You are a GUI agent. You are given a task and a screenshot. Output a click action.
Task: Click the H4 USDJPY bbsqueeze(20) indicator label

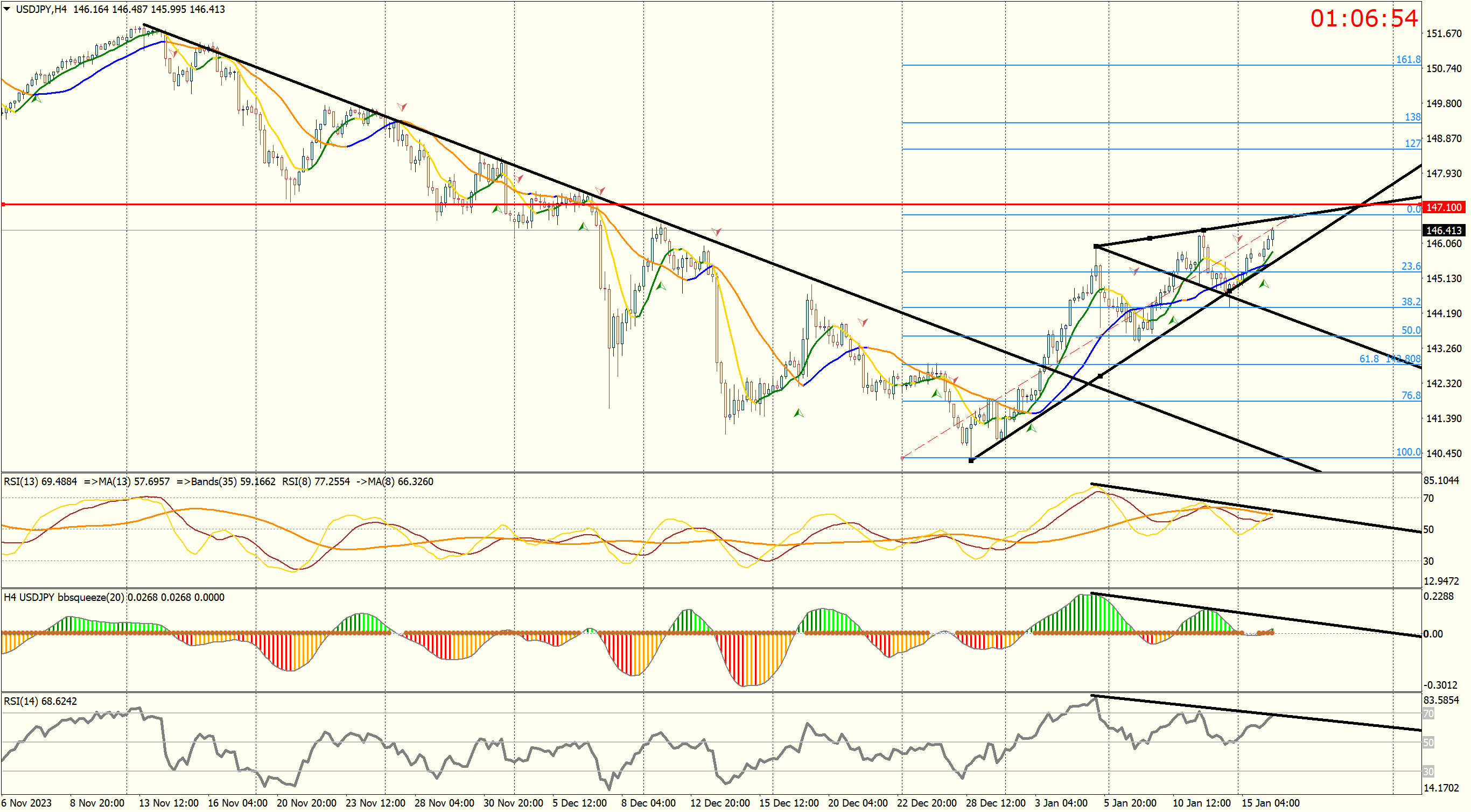pyautogui.click(x=63, y=597)
